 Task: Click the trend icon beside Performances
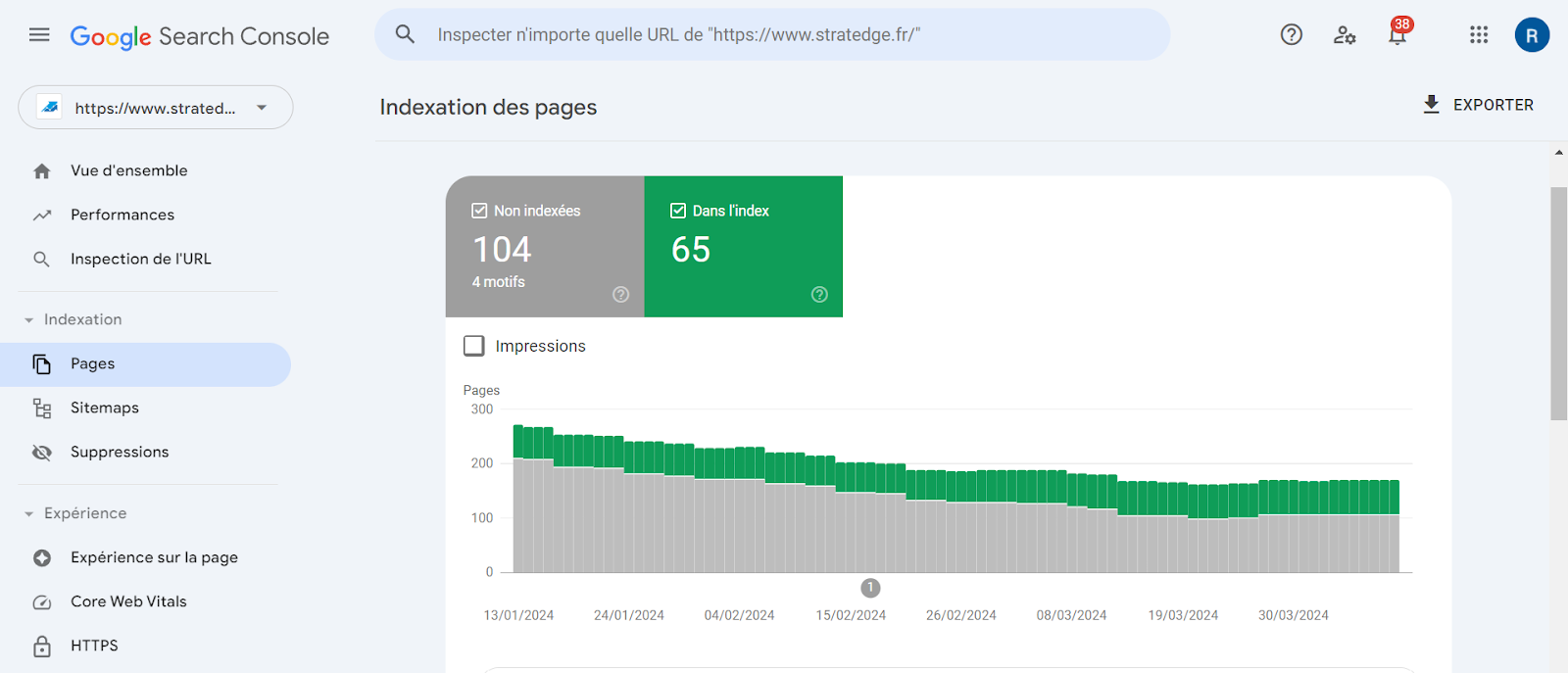tap(42, 216)
